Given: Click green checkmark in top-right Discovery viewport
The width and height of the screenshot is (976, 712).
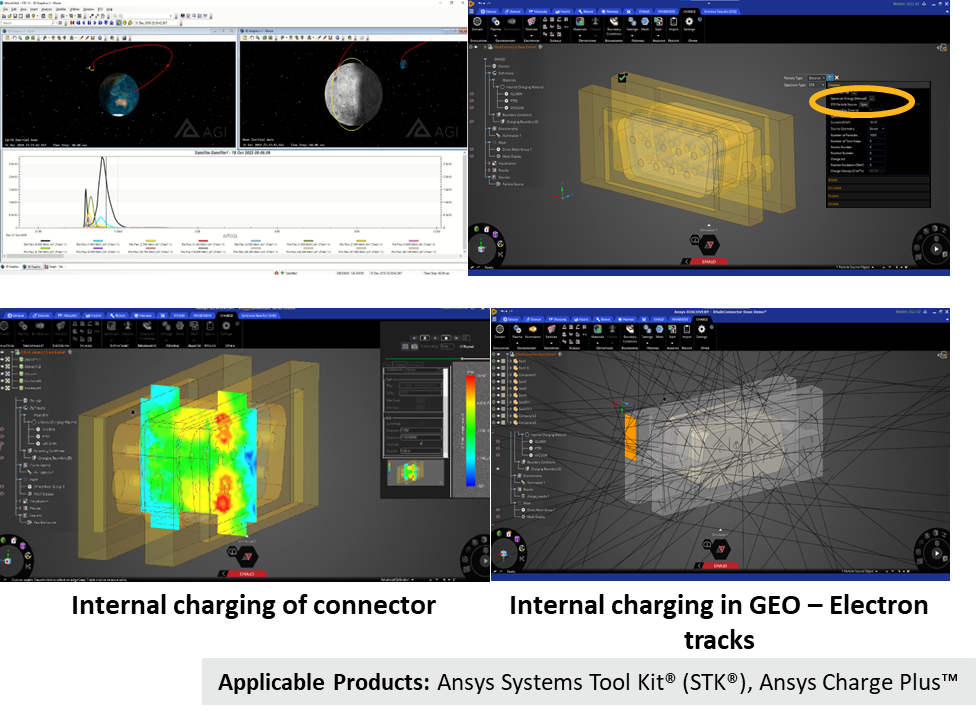Looking at the screenshot, I should click(x=622, y=77).
